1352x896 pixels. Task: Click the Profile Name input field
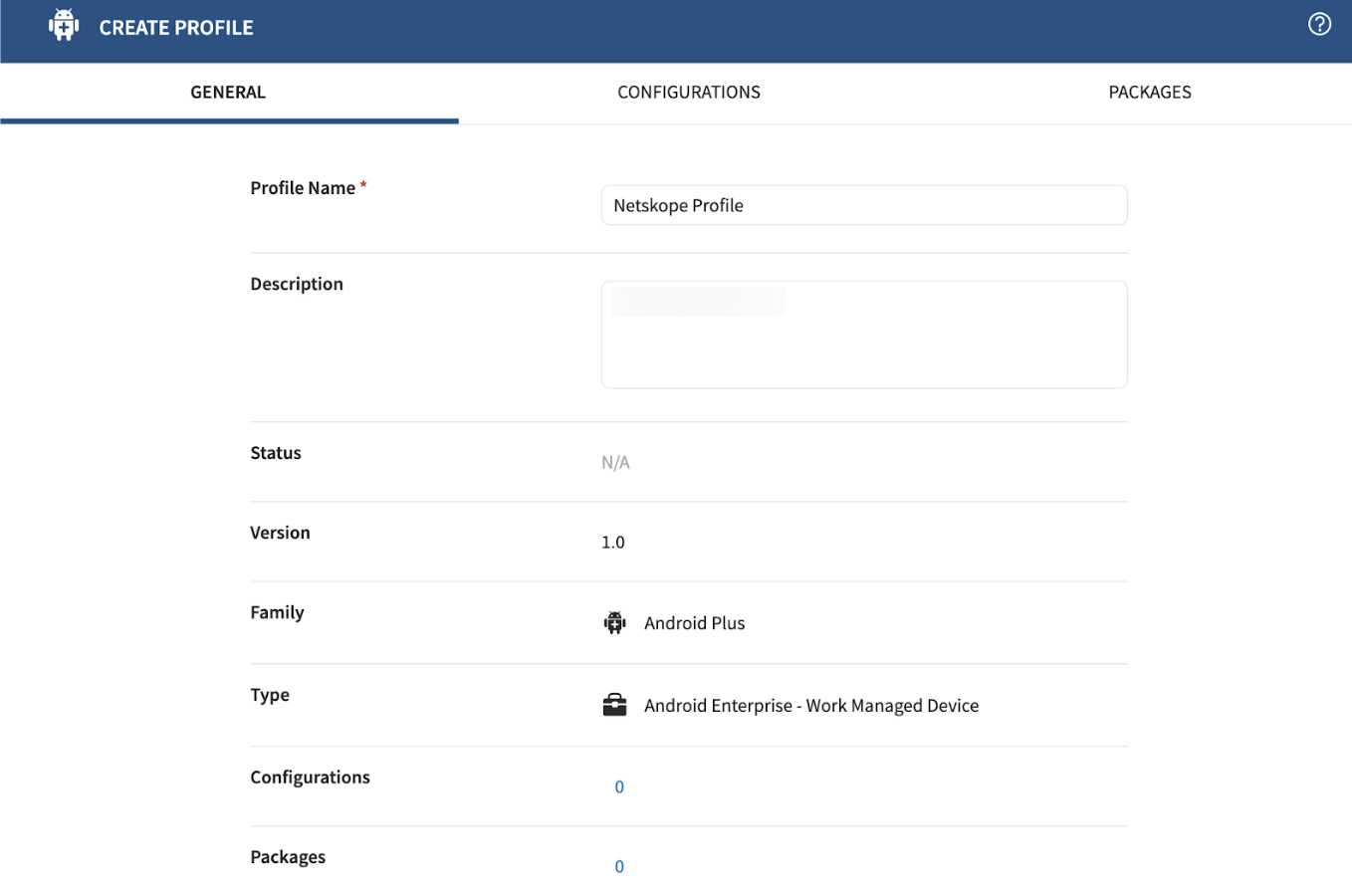(x=864, y=205)
